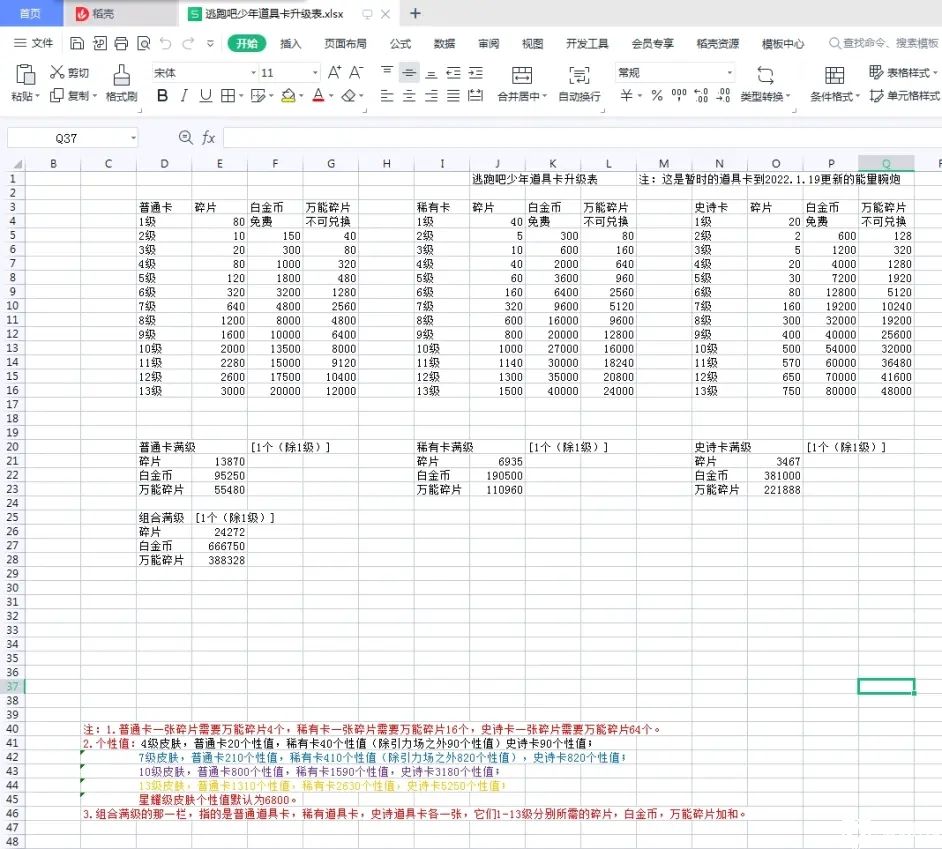Click the Auto Wrap (自动换行) icon

click(x=579, y=76)
